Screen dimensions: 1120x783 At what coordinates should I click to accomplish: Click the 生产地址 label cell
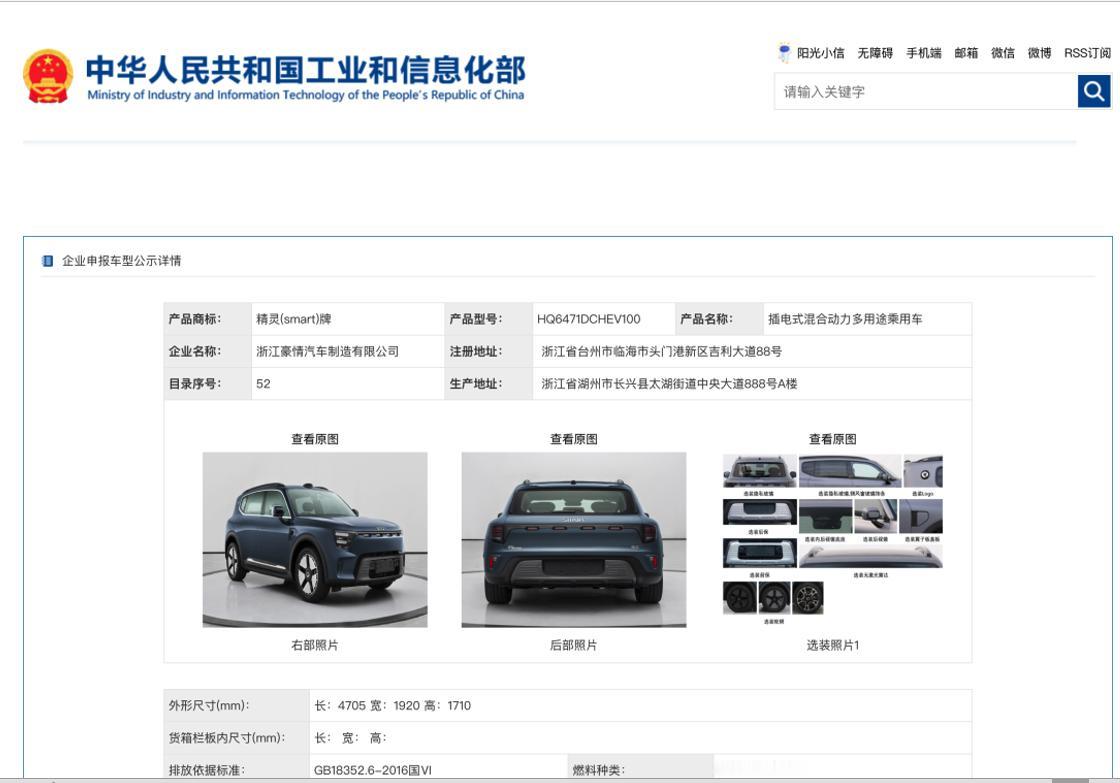[489, 384]
